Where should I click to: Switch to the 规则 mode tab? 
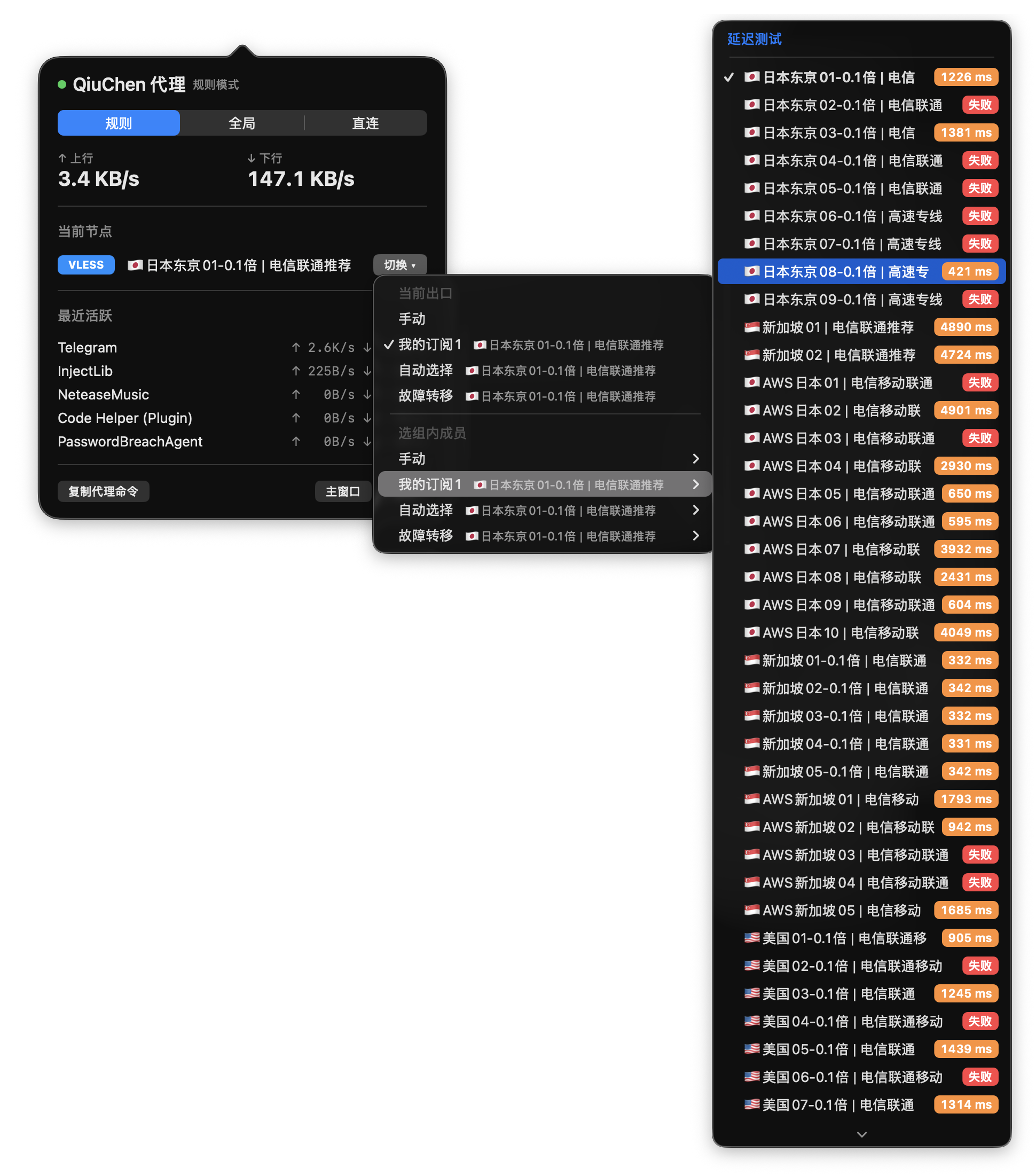119,123
